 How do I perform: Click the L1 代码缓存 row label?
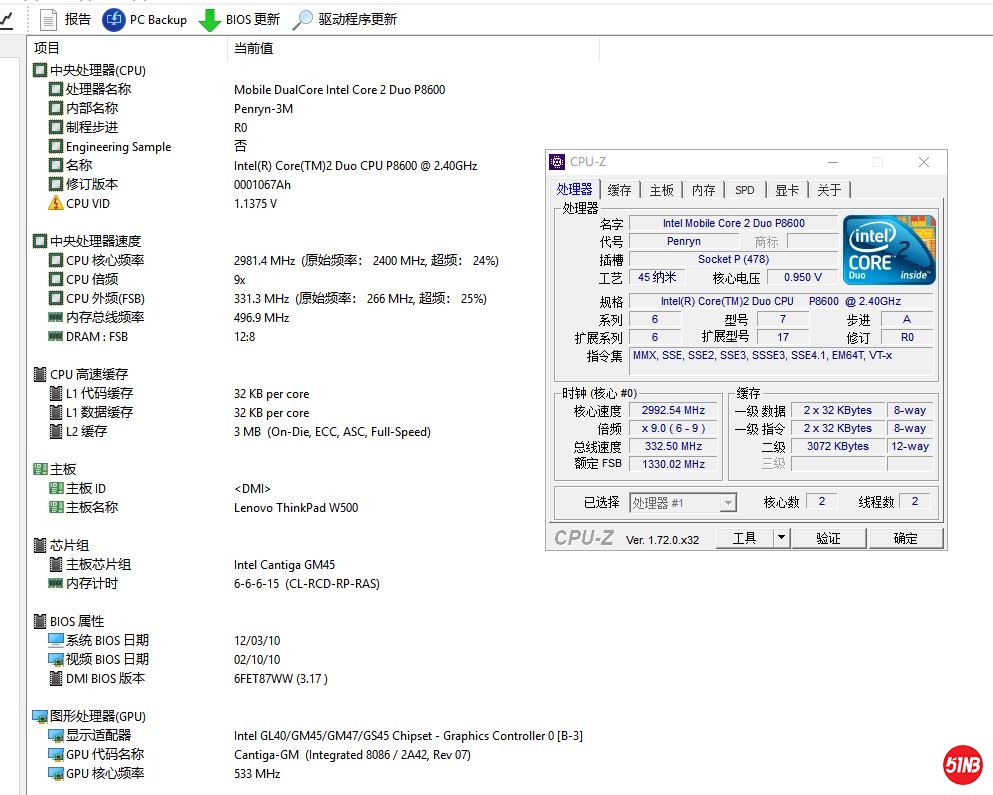pyautogui.click(x=99, y=393)
